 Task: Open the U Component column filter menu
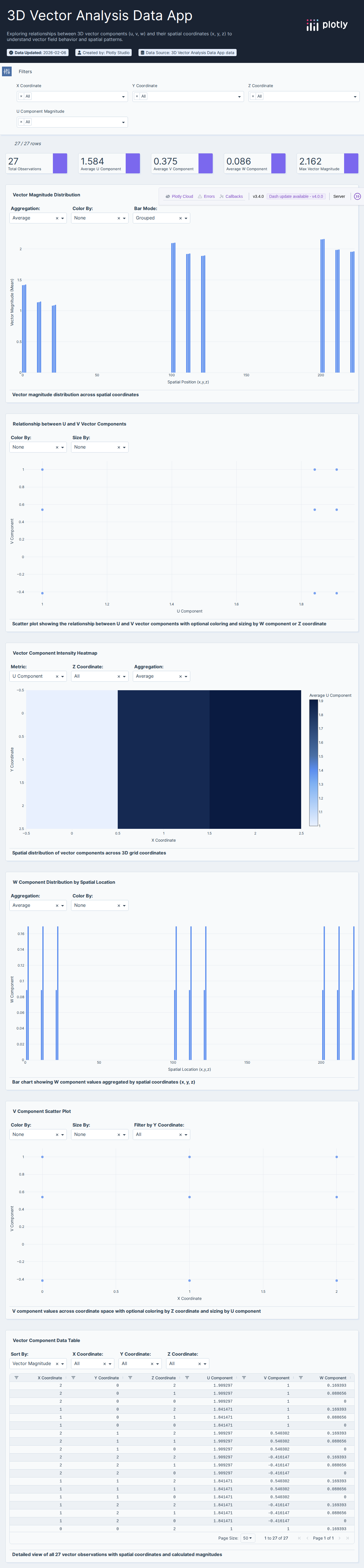[x=187, y=1378]
